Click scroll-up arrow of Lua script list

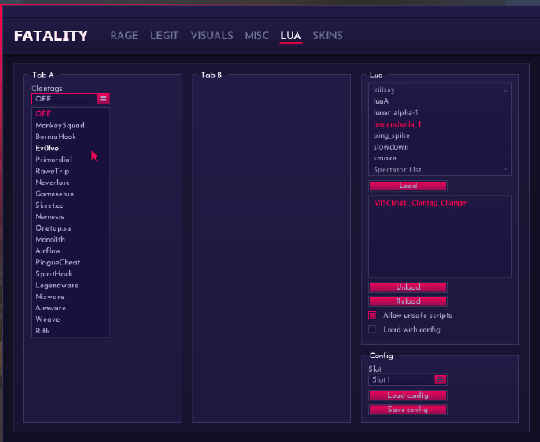coord(506,91)
